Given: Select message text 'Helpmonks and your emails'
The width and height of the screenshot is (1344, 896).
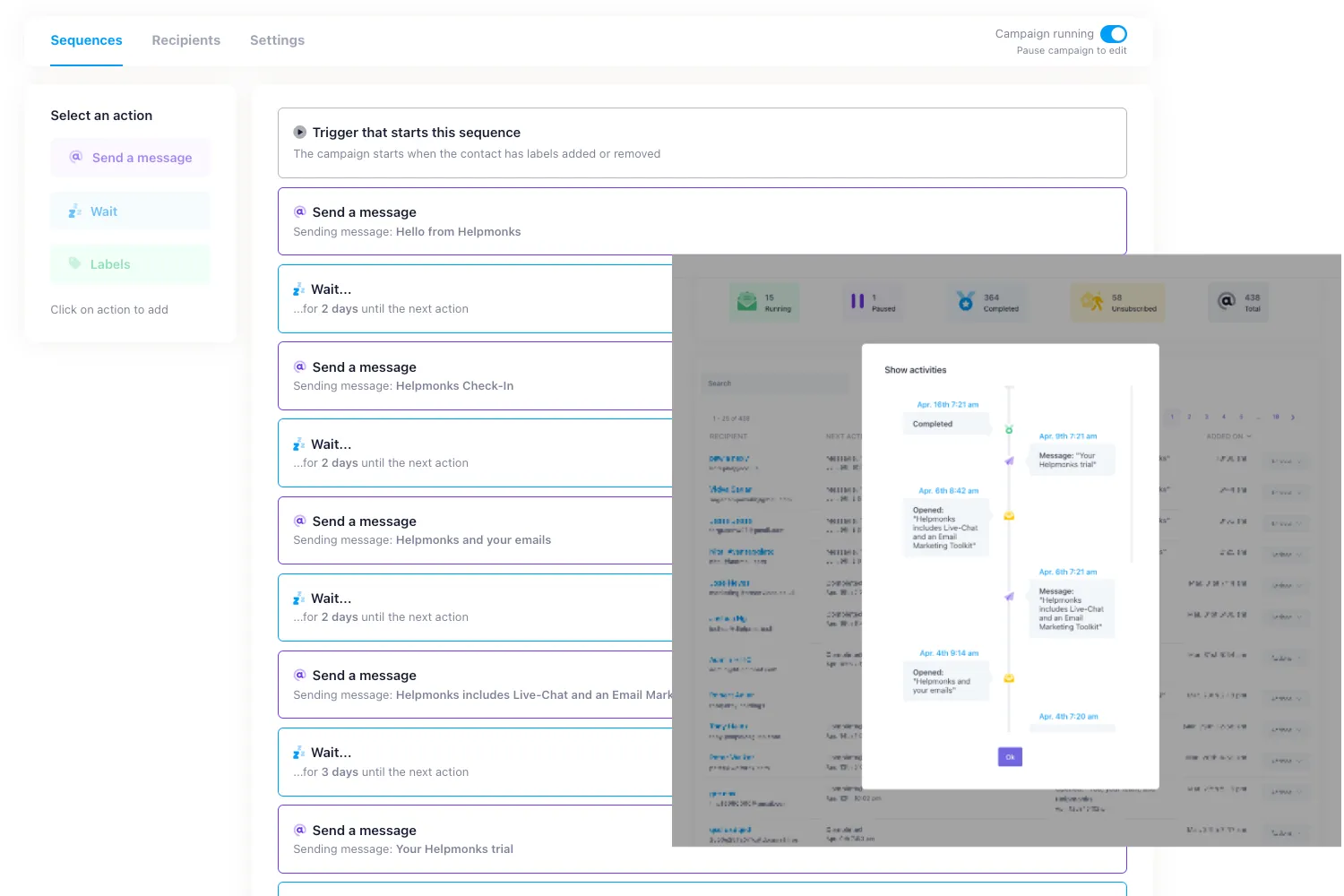Looking at the screenshot, I should coord(473,540).
